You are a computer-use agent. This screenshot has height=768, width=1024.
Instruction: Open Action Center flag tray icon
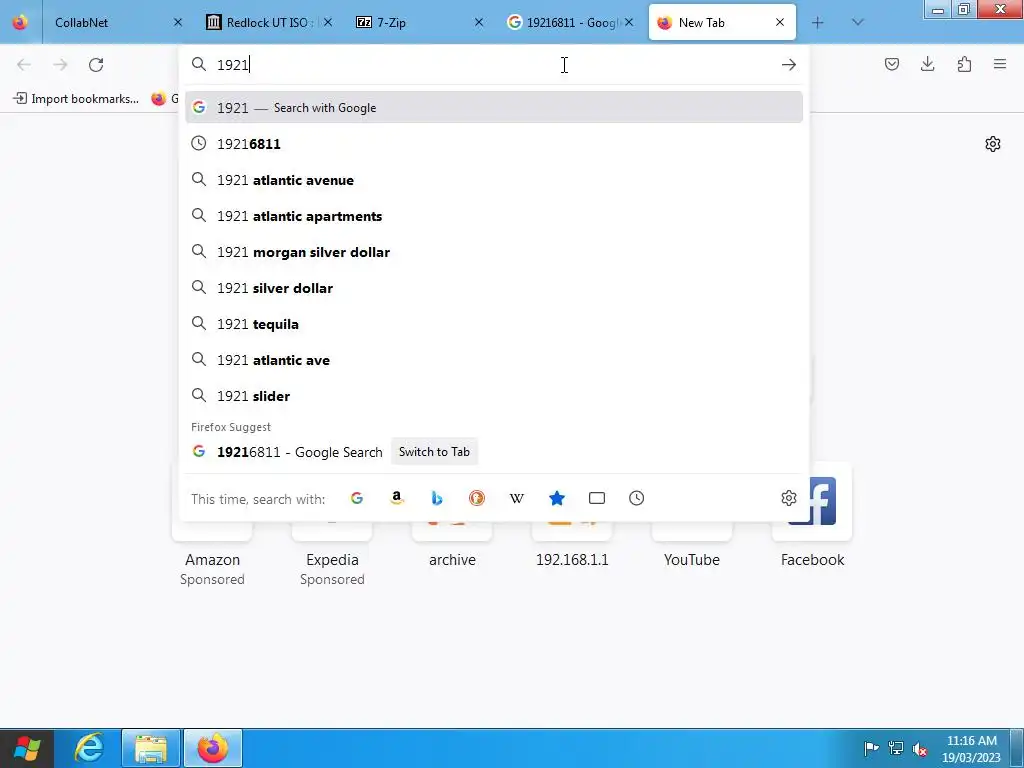click(871, 748)
